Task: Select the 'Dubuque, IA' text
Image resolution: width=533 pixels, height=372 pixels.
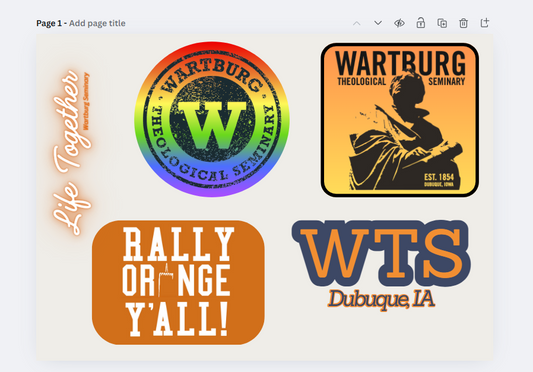Action: 381,299
